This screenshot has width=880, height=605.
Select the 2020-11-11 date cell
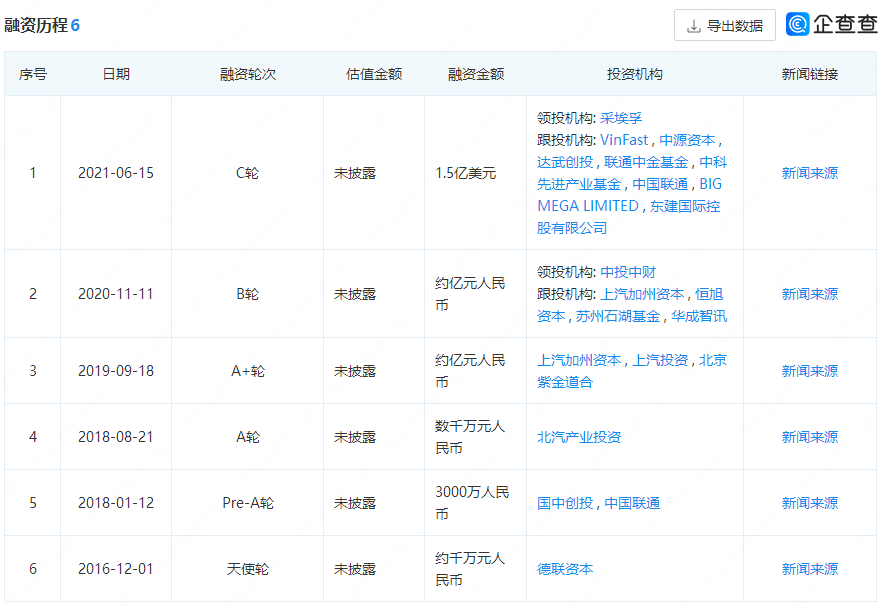pos(116,294)
